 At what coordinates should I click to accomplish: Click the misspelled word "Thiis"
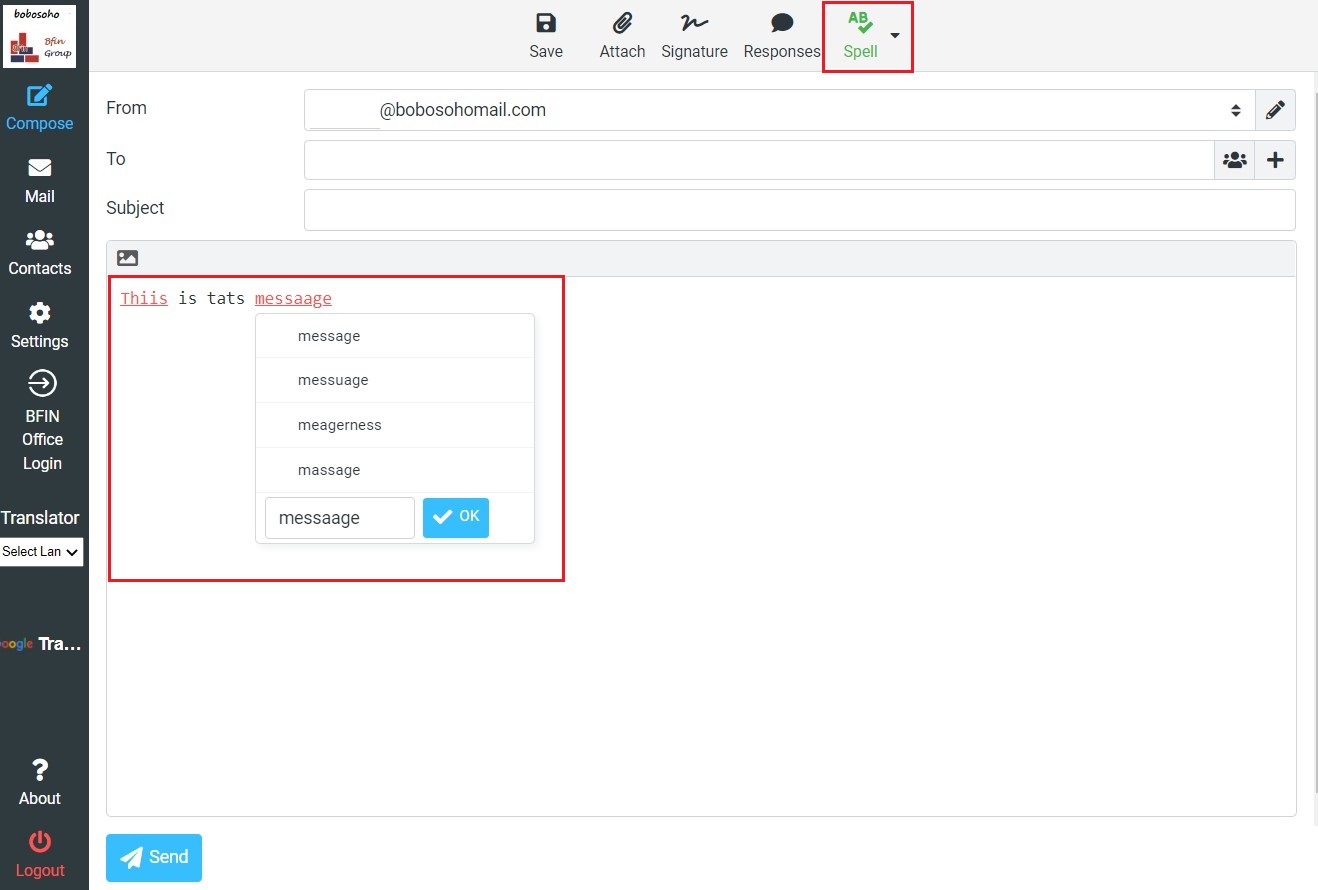click(x=144, y=298)
